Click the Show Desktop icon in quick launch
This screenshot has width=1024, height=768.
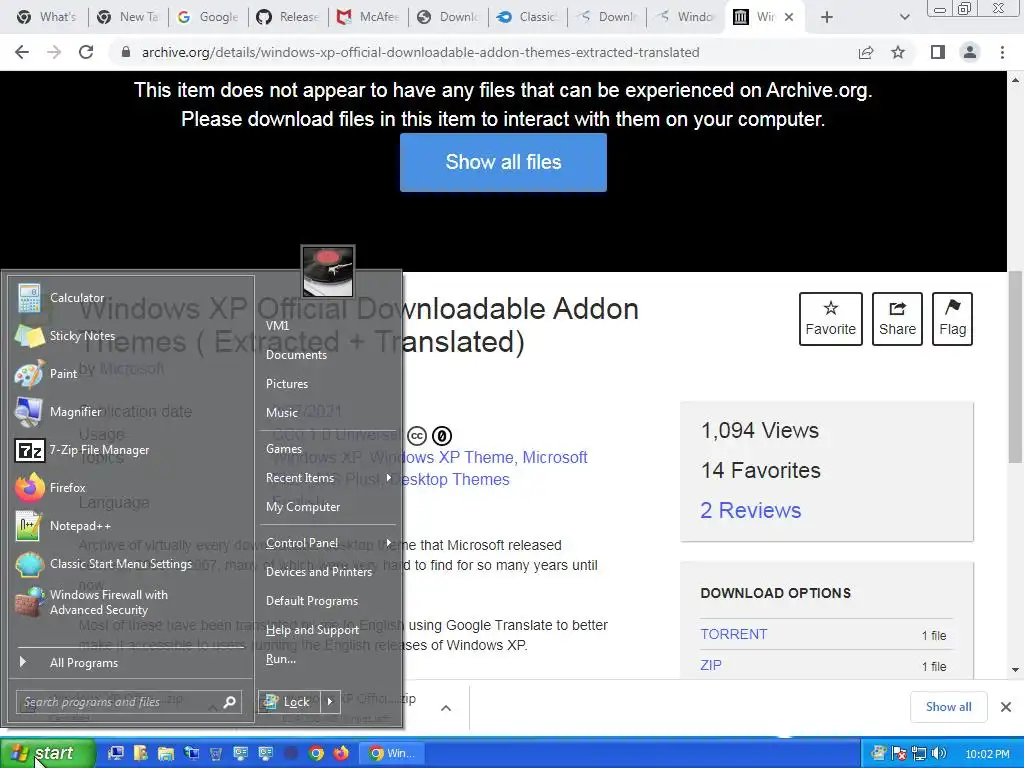(x=116, y=753)
